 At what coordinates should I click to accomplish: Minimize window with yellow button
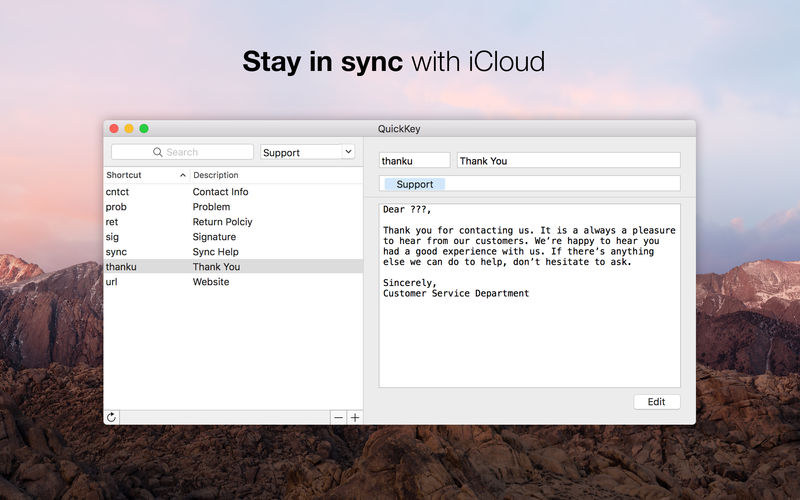[129, 129]
